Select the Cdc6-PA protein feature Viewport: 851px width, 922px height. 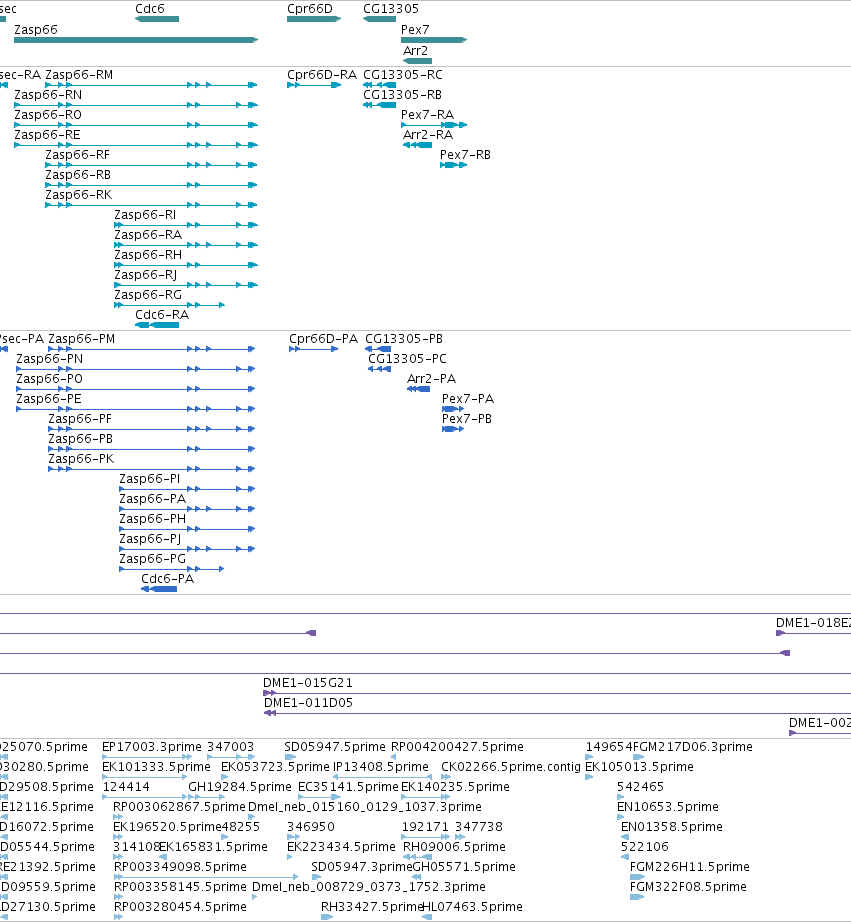[x=159, y=589]
